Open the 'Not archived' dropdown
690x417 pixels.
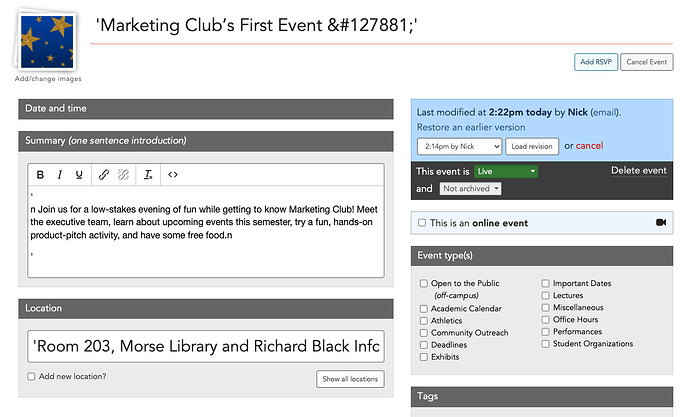coord(470,189)
